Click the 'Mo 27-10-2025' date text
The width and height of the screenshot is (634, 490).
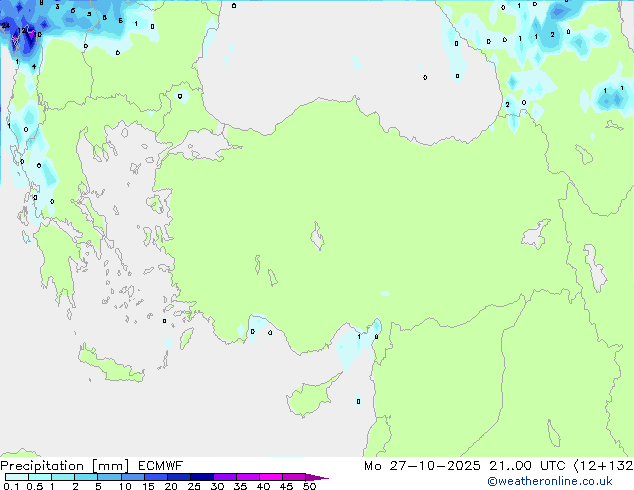[422, 466]
